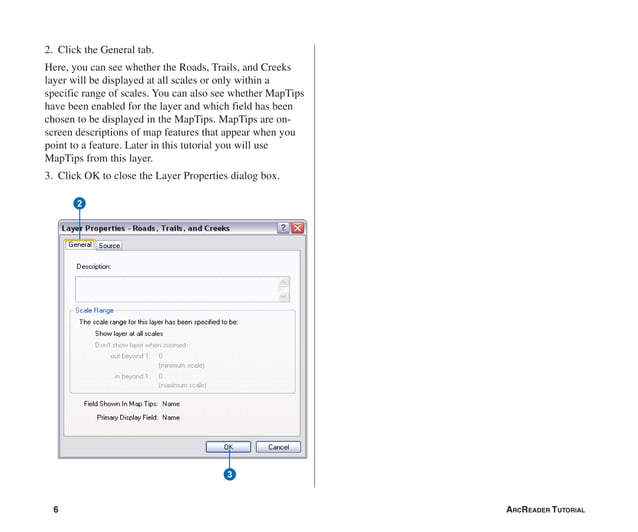
Task: Click the '(maximum scale)' text
Action: click(x=182, y=385)
